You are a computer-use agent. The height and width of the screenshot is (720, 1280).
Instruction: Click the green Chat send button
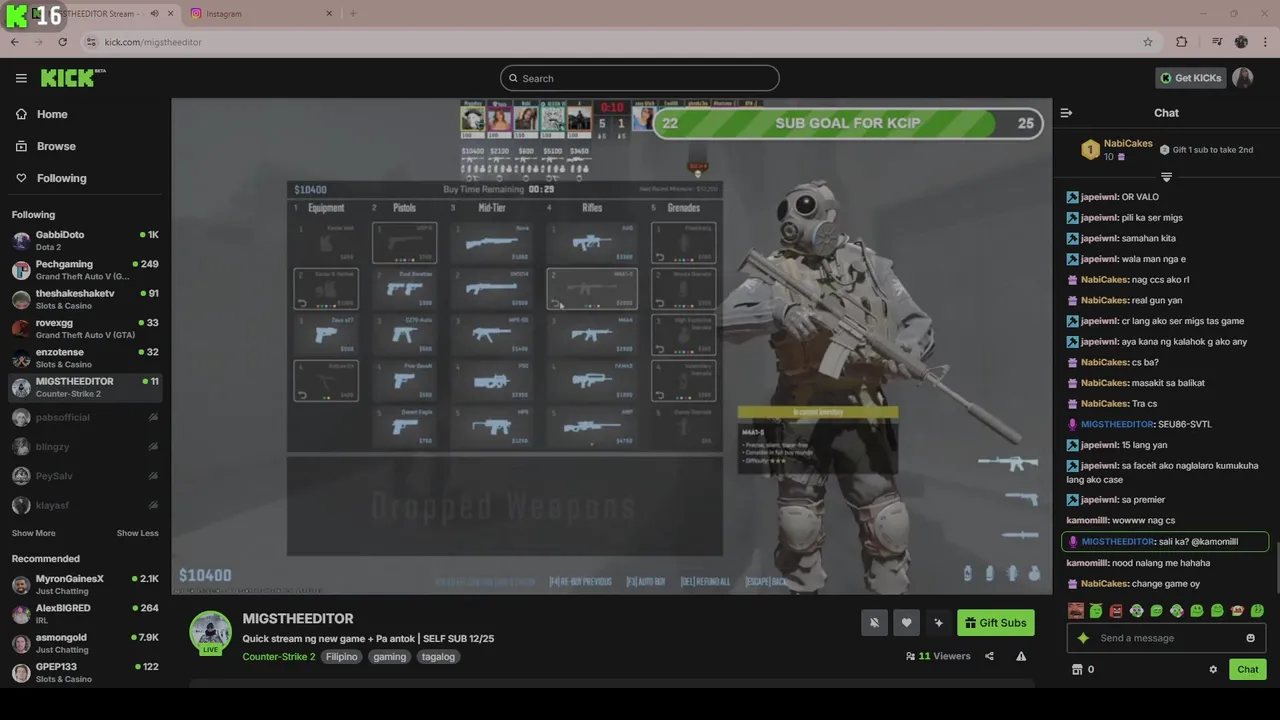pyautogui.click(x=1247, y=669)
